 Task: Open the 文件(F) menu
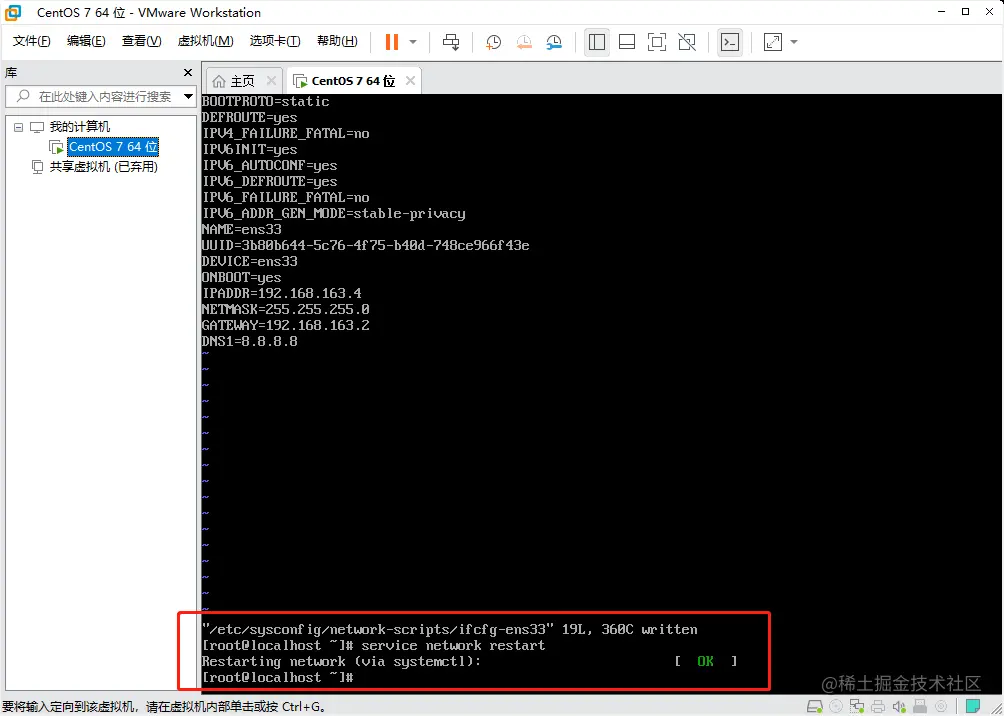[x=31, y=42]
